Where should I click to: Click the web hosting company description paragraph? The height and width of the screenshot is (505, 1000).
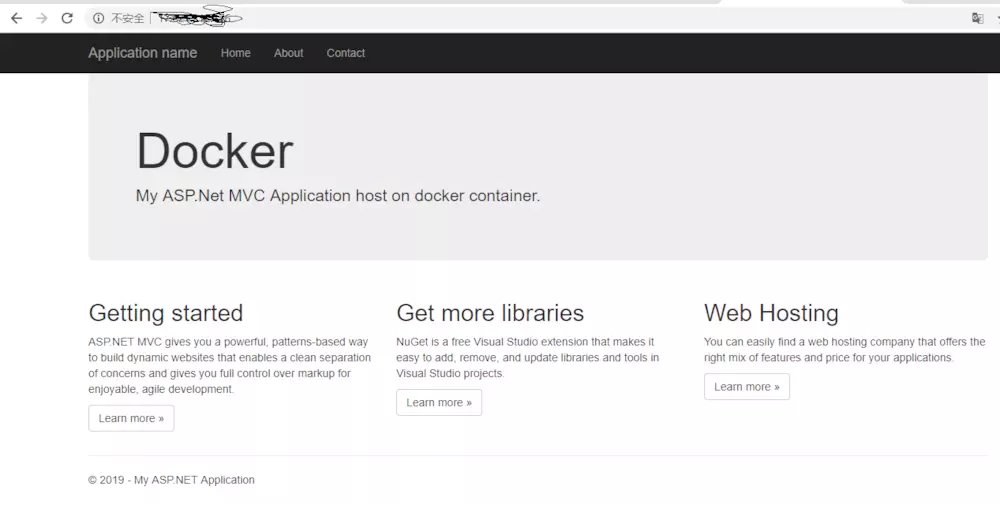[x=844, y=349]
